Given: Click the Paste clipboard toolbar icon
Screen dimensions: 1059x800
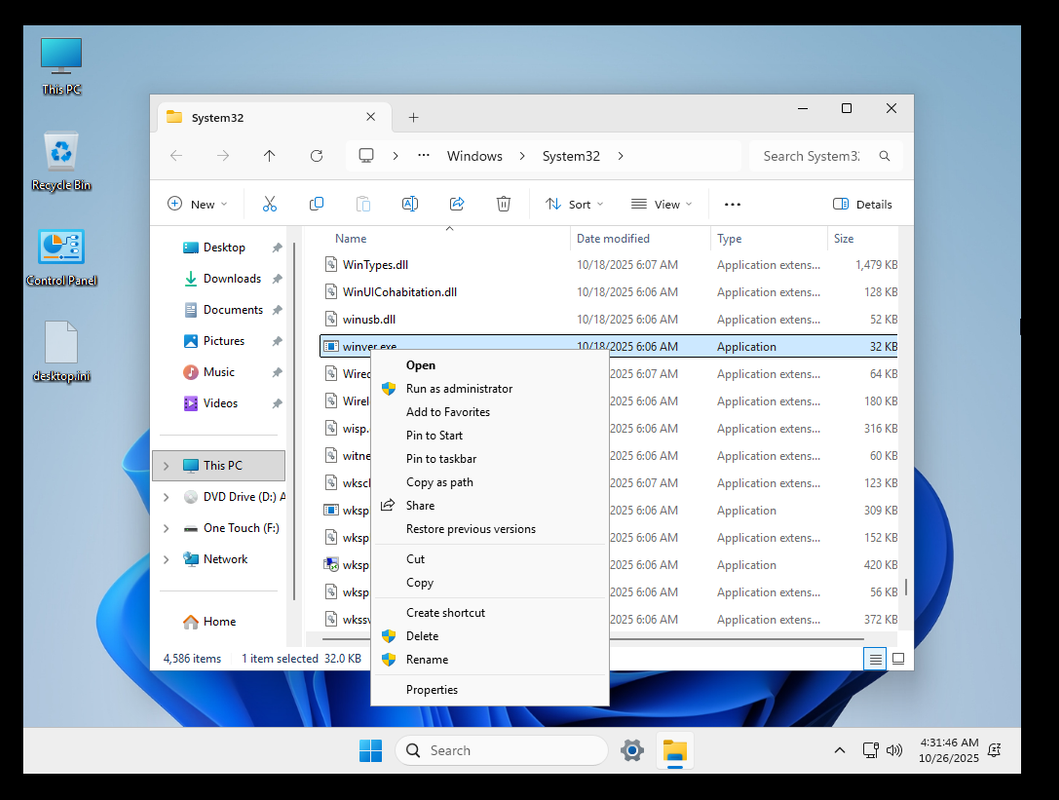Looking at the screenshot, I should click(x=363, y=204).
